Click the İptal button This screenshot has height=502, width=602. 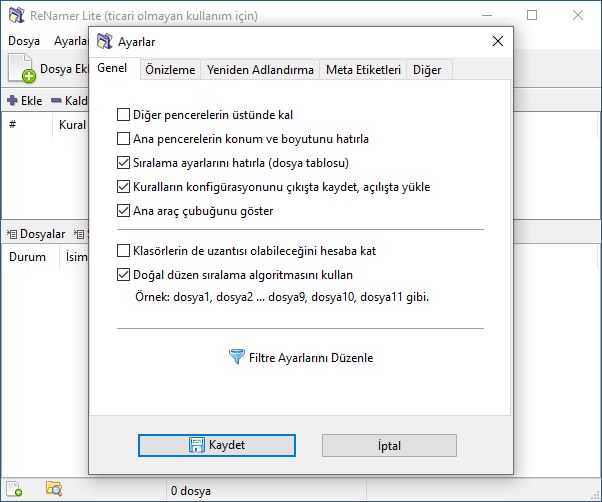pyautogui.click(x=389, y=446)
